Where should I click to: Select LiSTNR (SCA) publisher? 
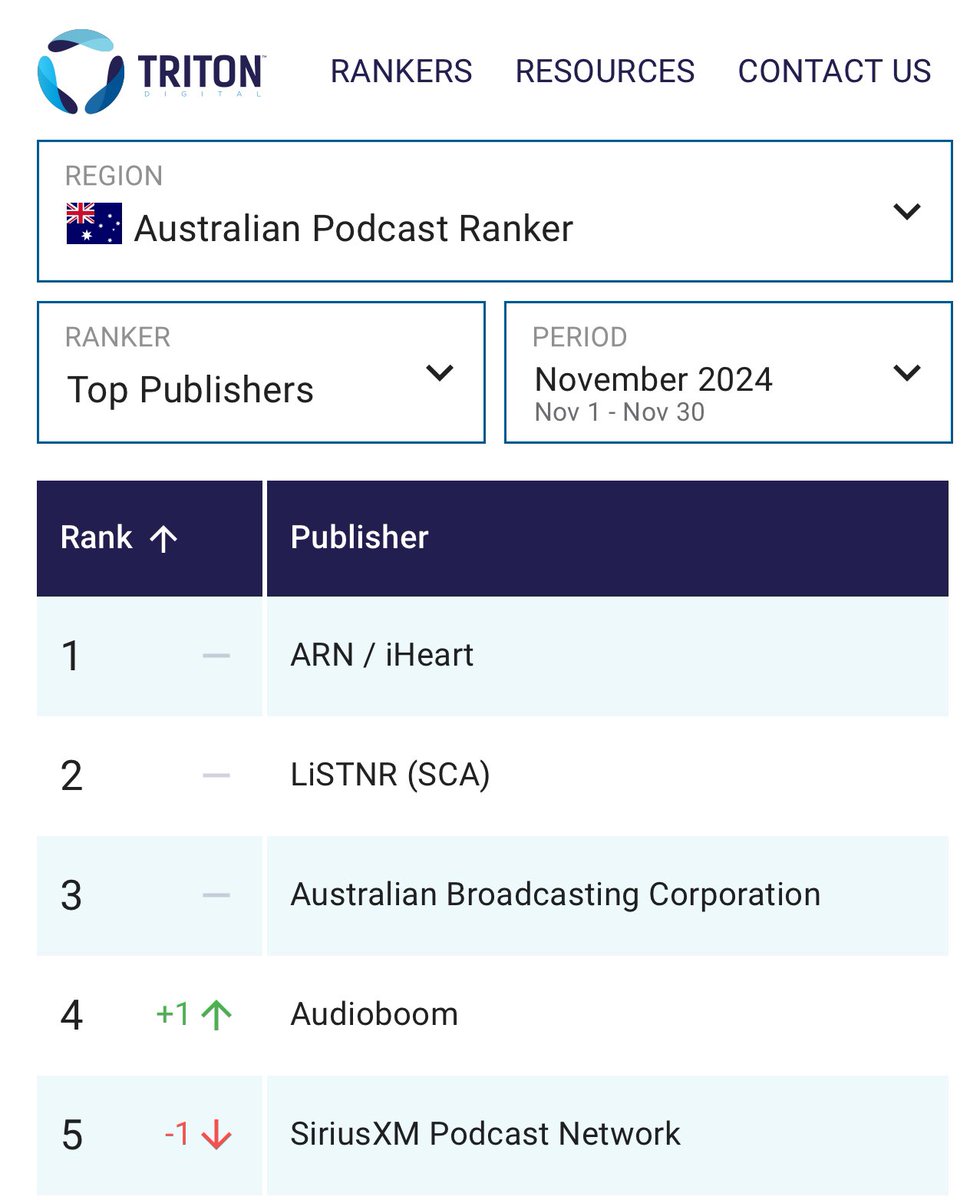click(390, 775)
